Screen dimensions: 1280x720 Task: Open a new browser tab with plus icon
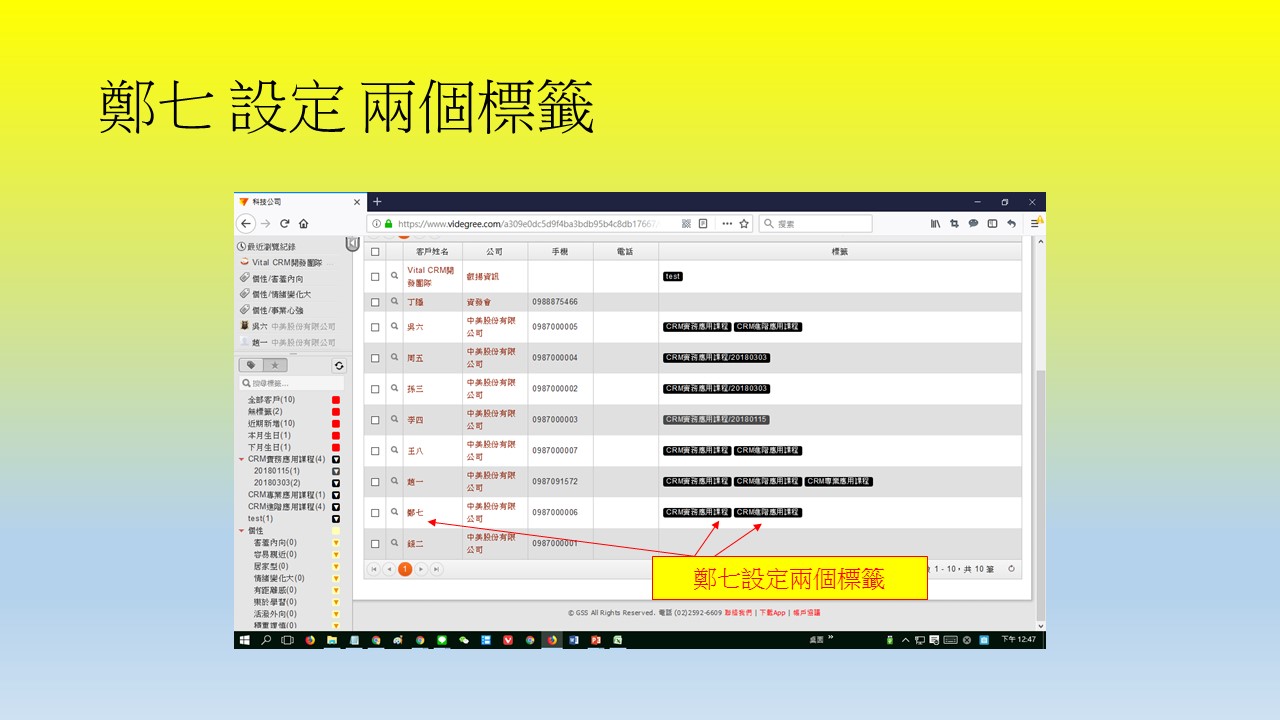click(x=377, y=202)
